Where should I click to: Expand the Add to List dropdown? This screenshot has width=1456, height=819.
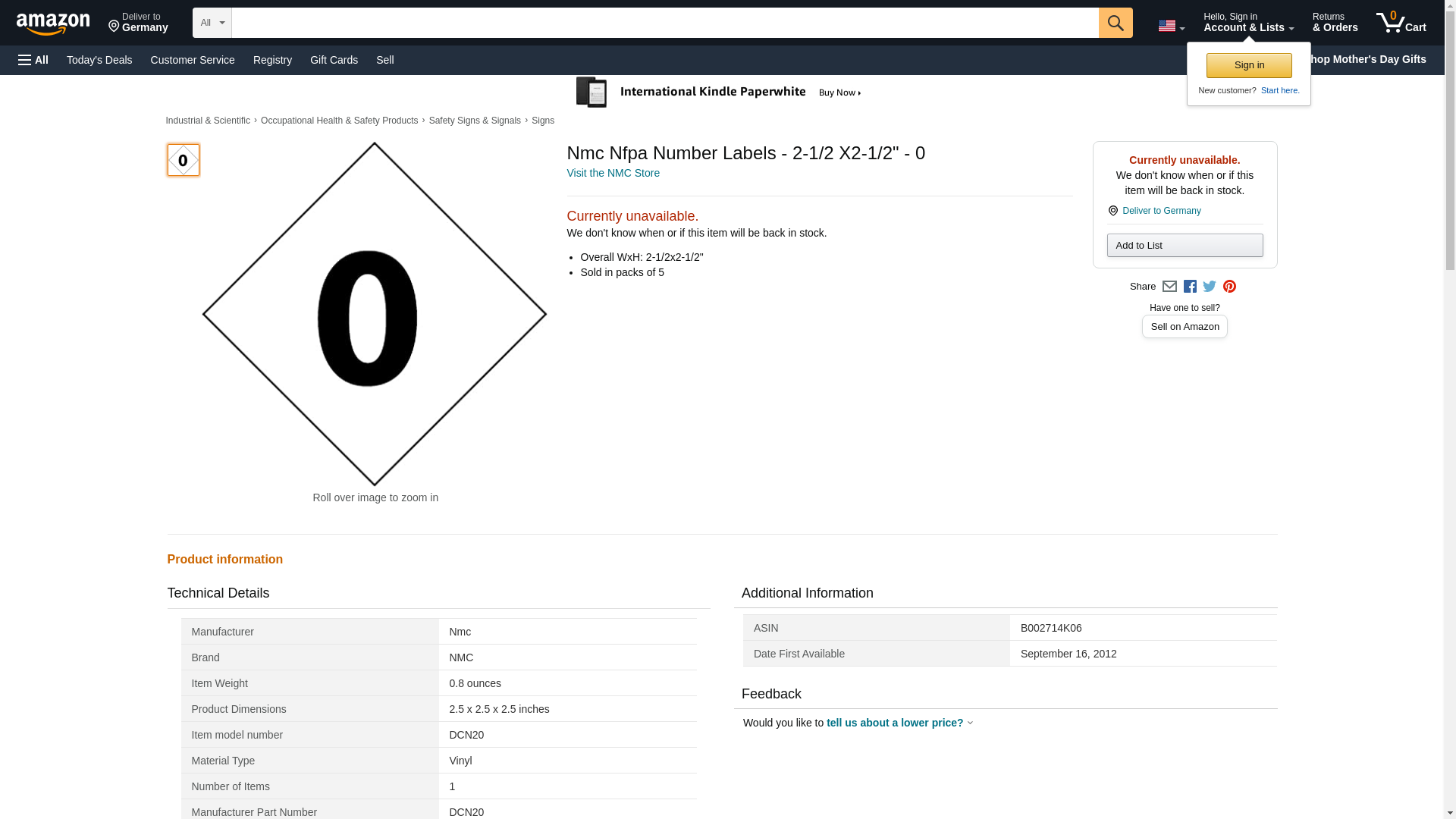(1184, 245)
